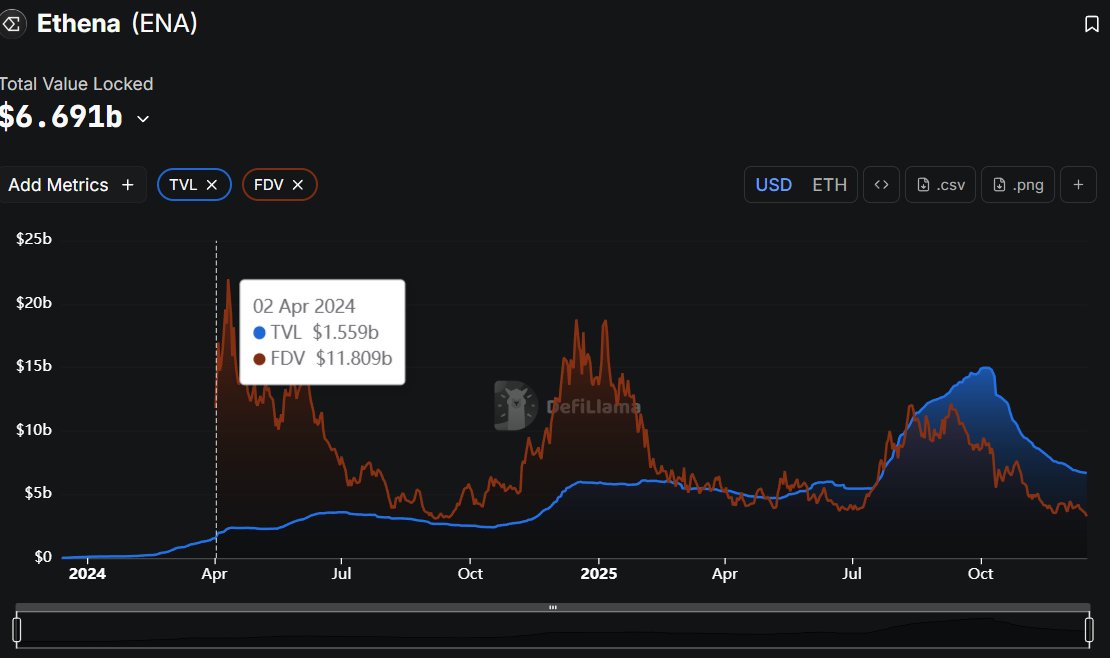
Task: Open extra options with the rightmost plus button
Action: click(1078, 184)
